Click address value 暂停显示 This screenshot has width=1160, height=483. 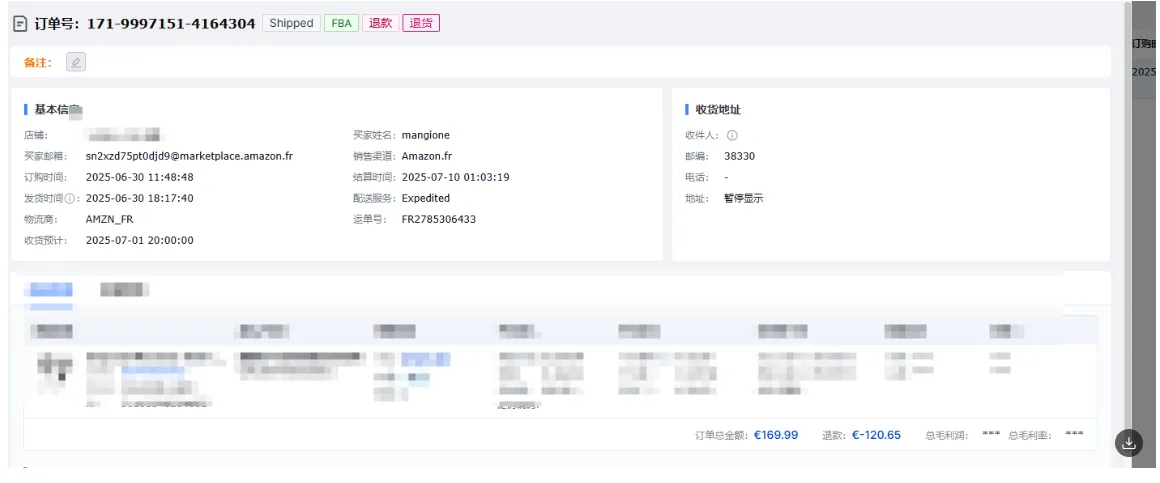(x=743, y=198)
